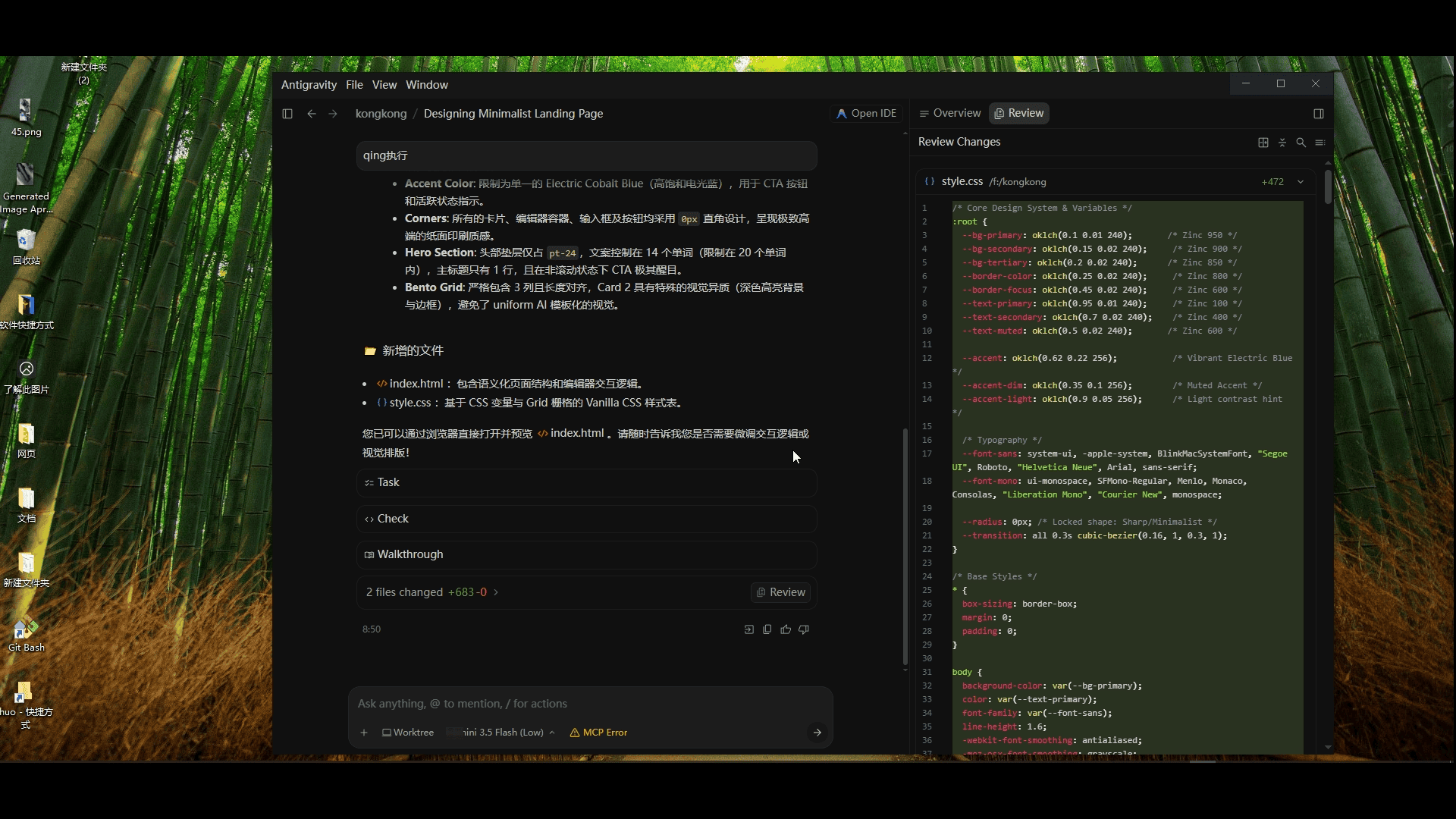Click the qing执行 user message bubble
Image resolution: width=1456 pixels, height=819 pixels.
click(586, 155)
